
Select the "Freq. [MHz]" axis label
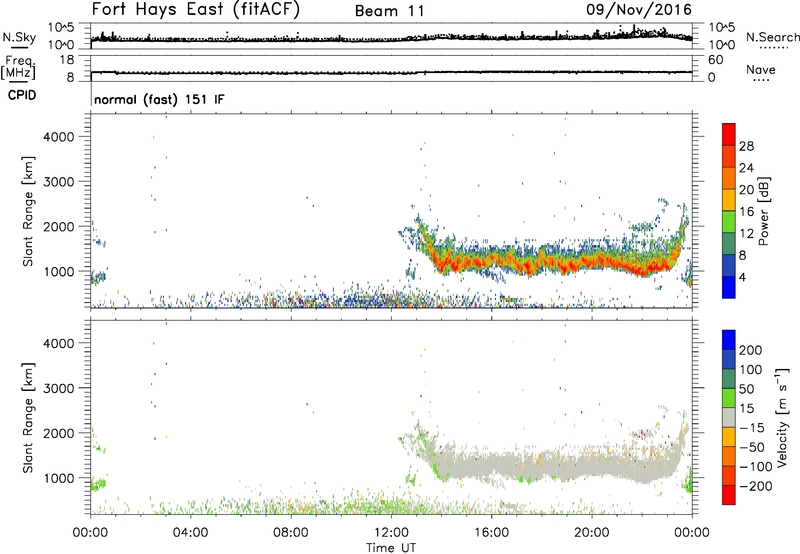tap(18, 68)
